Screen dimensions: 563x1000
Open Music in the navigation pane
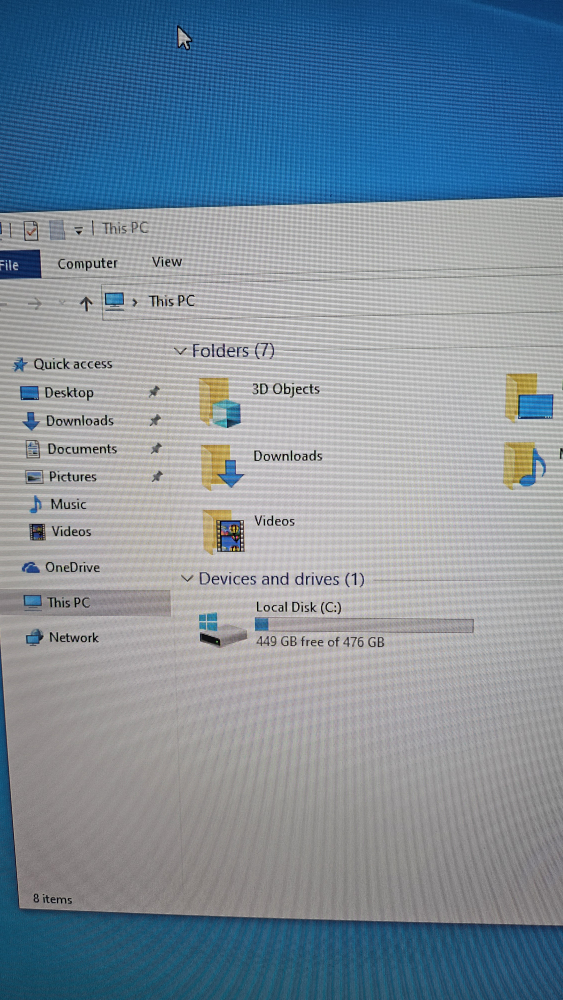pyautogui.click(x=68, y=504)
